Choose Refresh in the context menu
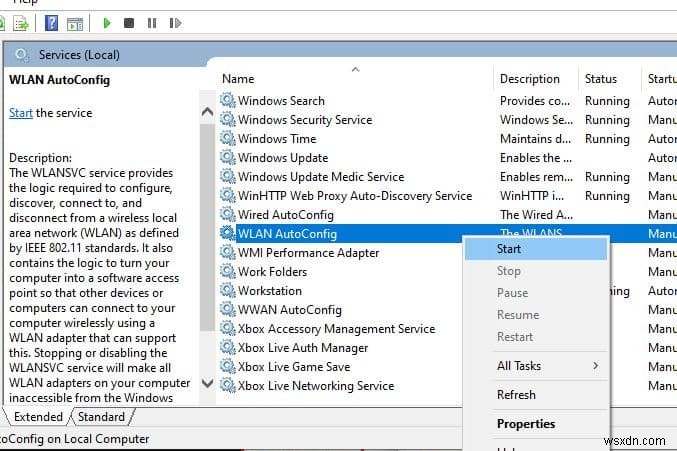Viewport: 677px width, 451px height. point(536,395)
